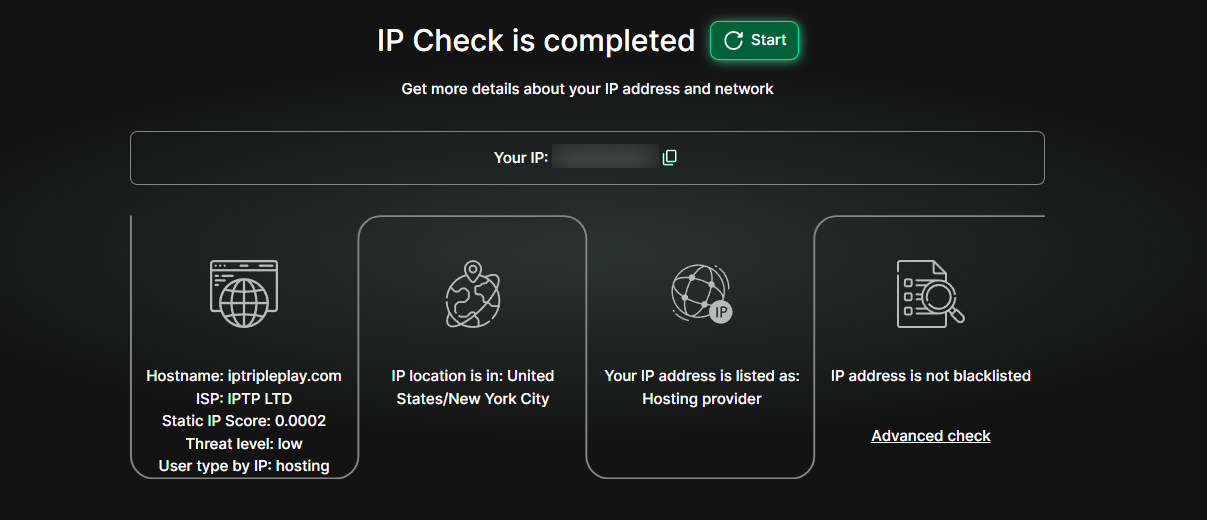This screenshot has height=520, width=1207.
Task: Click the network globe IP badge icon
Action: (700, 294)
